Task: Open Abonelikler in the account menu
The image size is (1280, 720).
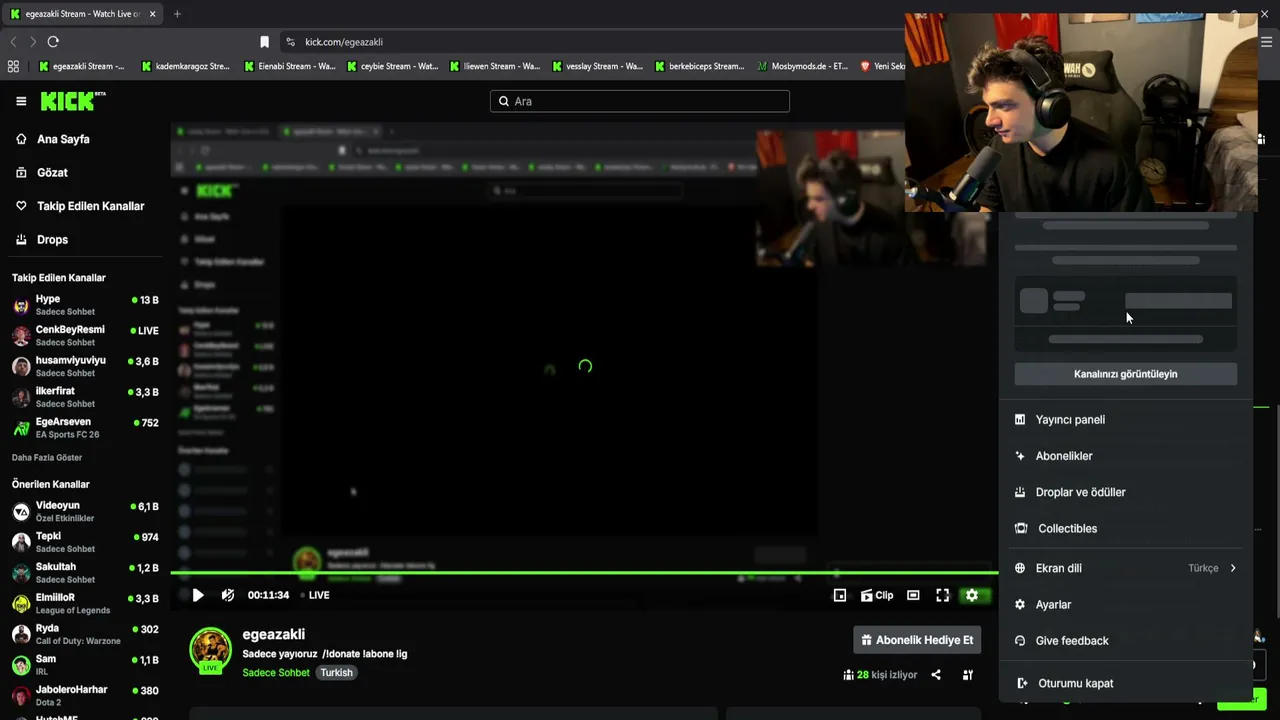Action: [1126, 456]
